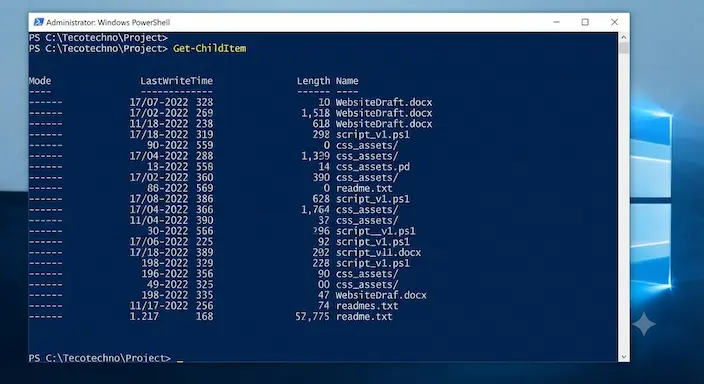Screen dimensions: 704x384
Task: Click the length value '1,518'
Action: coord(316,113)
